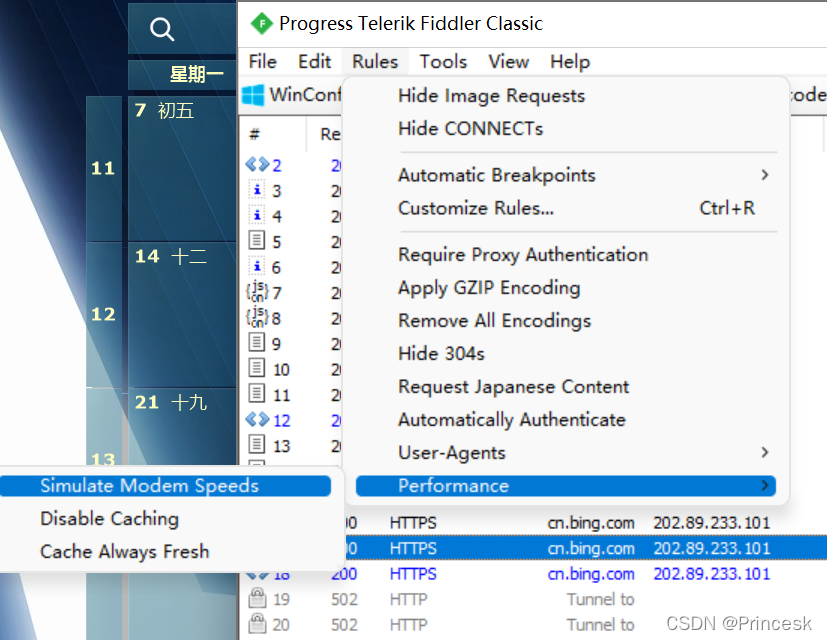Open the View menu
The height and width of the screenshot is (640, 827).
[508, 62]
